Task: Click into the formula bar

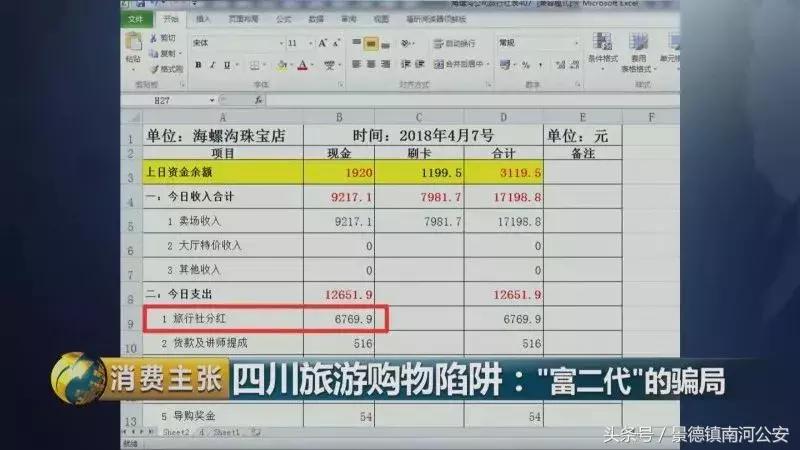Action: pos(472,101)
